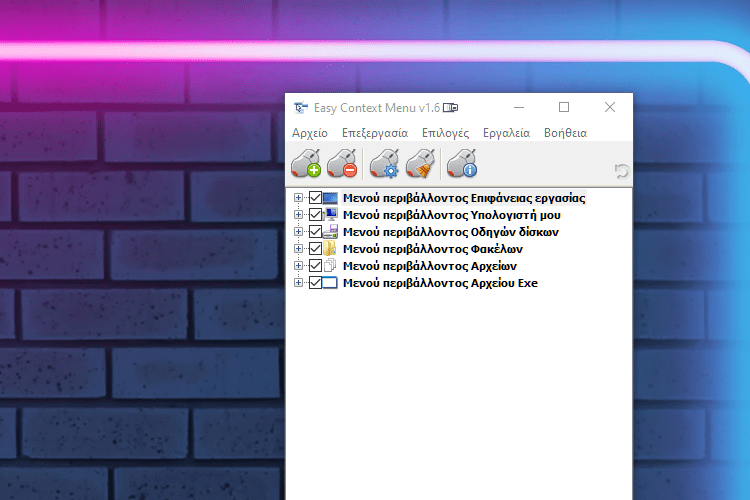Click the portable badge icon beside the v1.6 title
750x500 pixels.
(x=450, y=108)
